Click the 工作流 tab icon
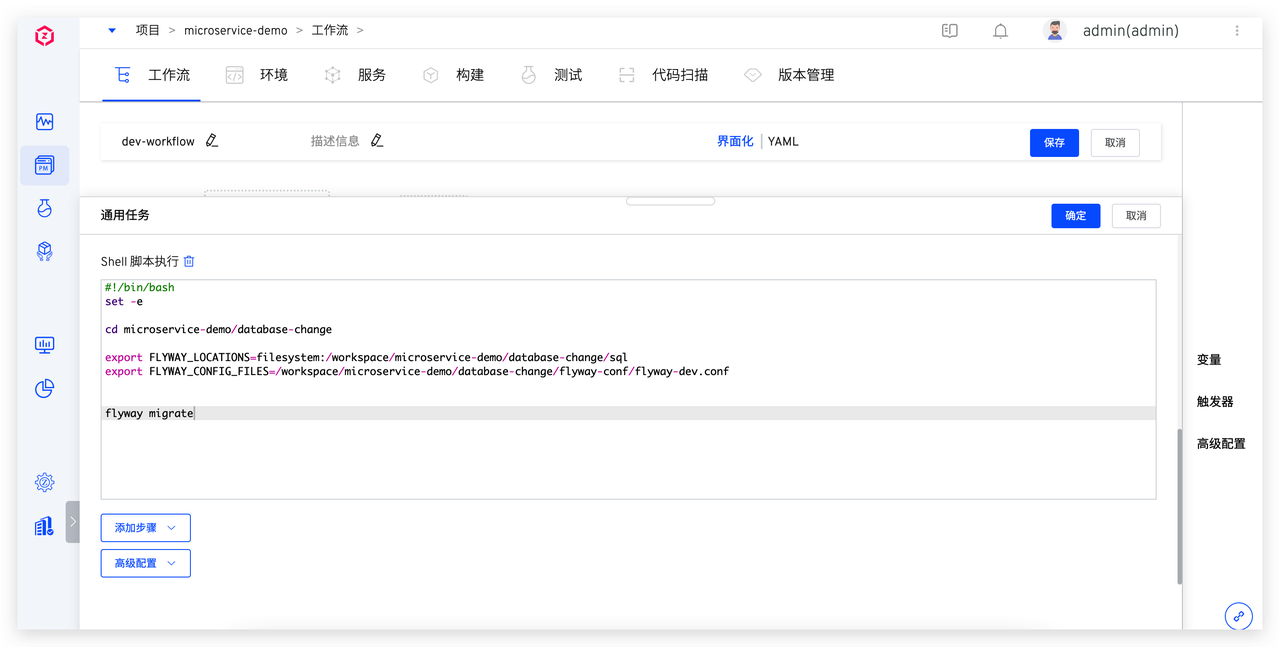Image resolution: width=1280 pixels, height=647 pixels. click(123, 75)
